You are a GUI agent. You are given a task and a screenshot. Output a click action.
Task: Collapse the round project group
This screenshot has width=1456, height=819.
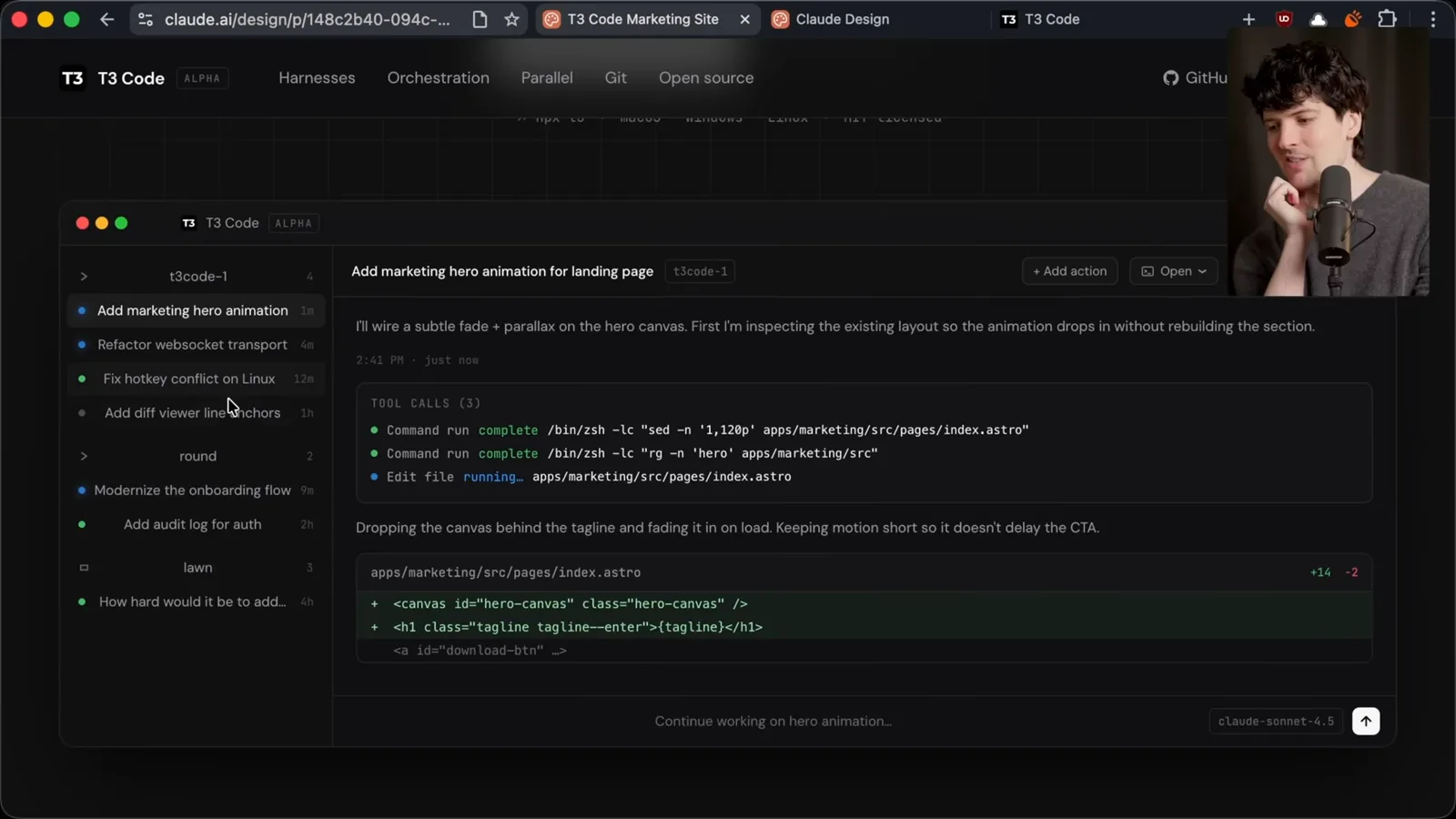pyautogui.click(x=84, y=456)
